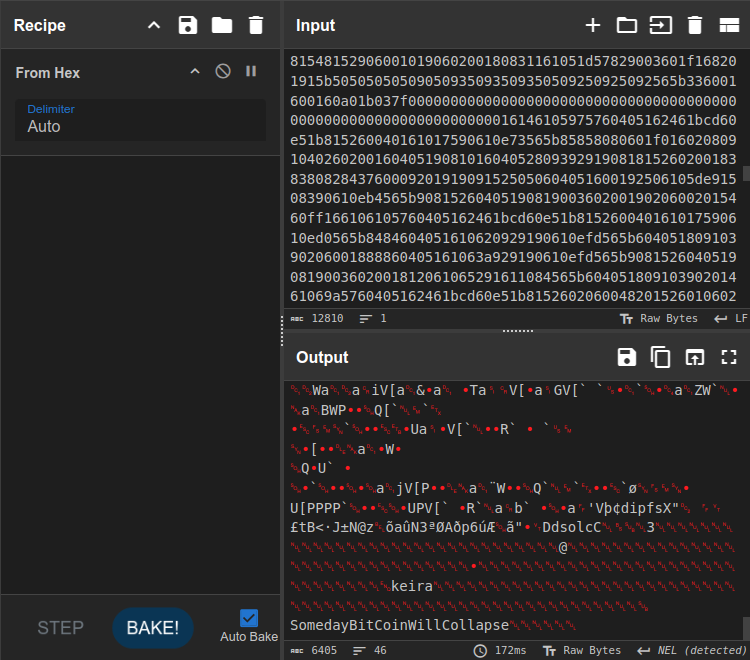Set breakpoint on From Hex operation
Image resolution: width=750 pixels, height=660 pixels.
(x=251, y=72)
